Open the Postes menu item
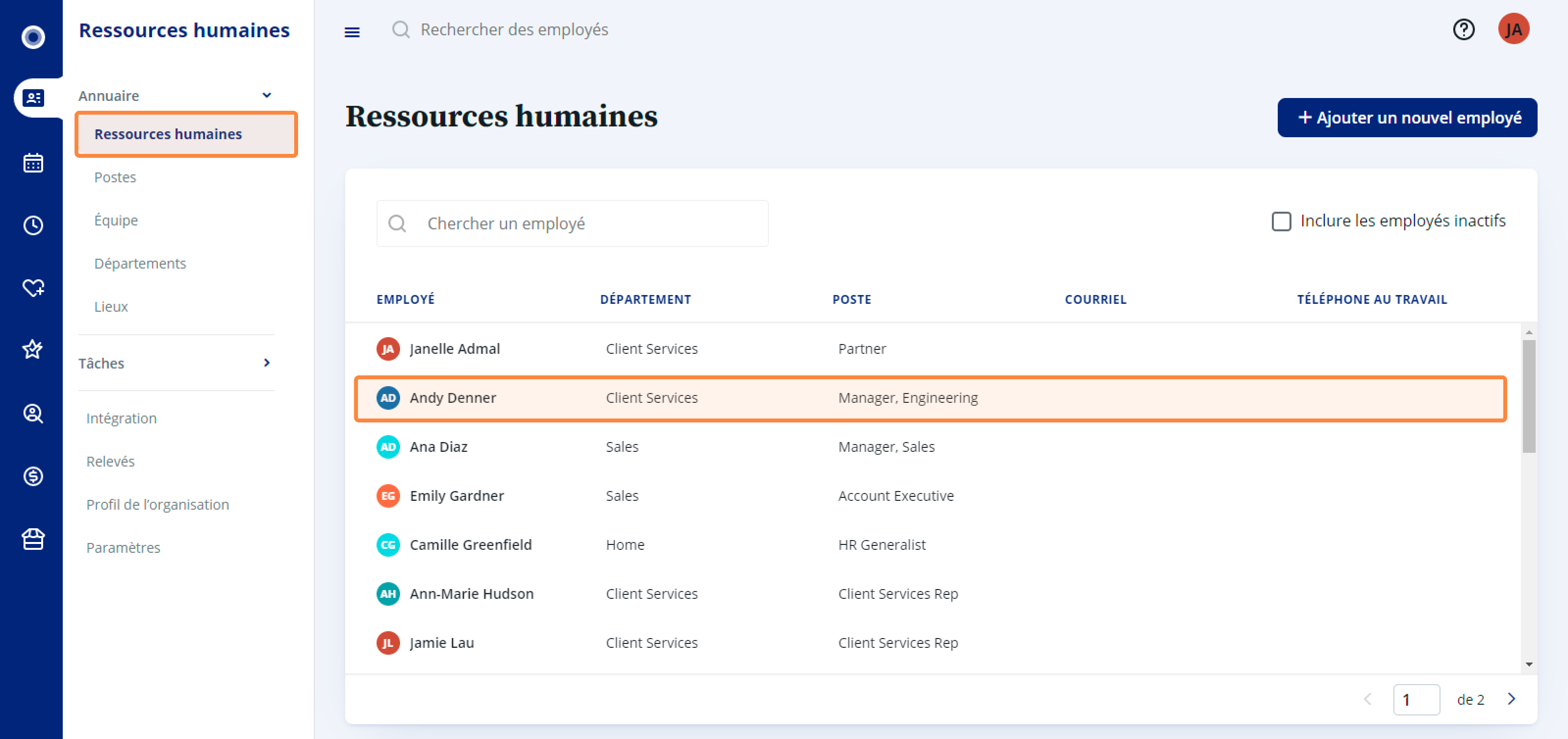Screen dimensions: 1568x739 pos(115,177)
